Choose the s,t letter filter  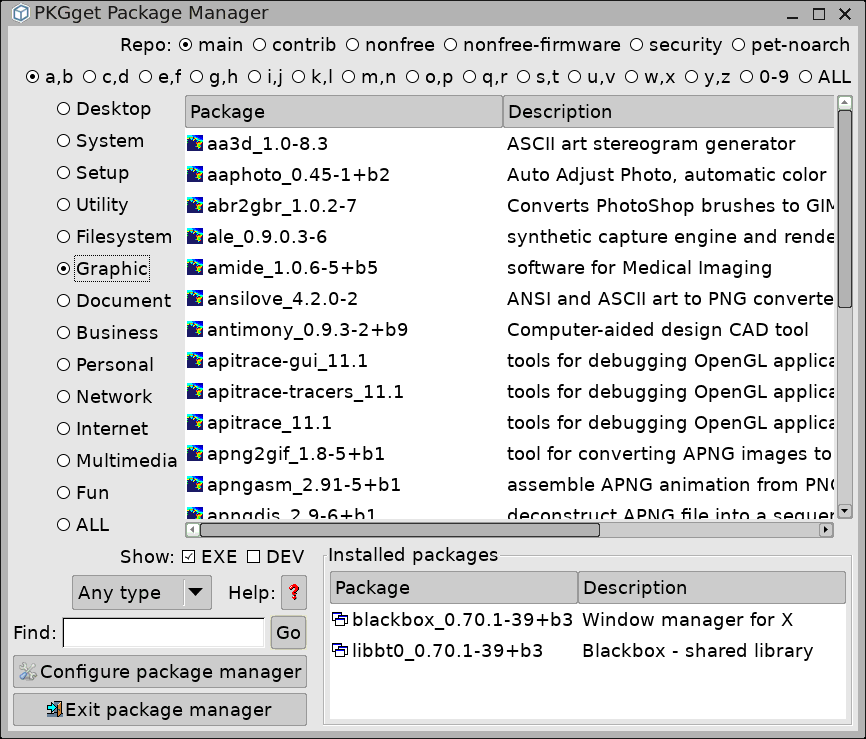coord(538,77)
